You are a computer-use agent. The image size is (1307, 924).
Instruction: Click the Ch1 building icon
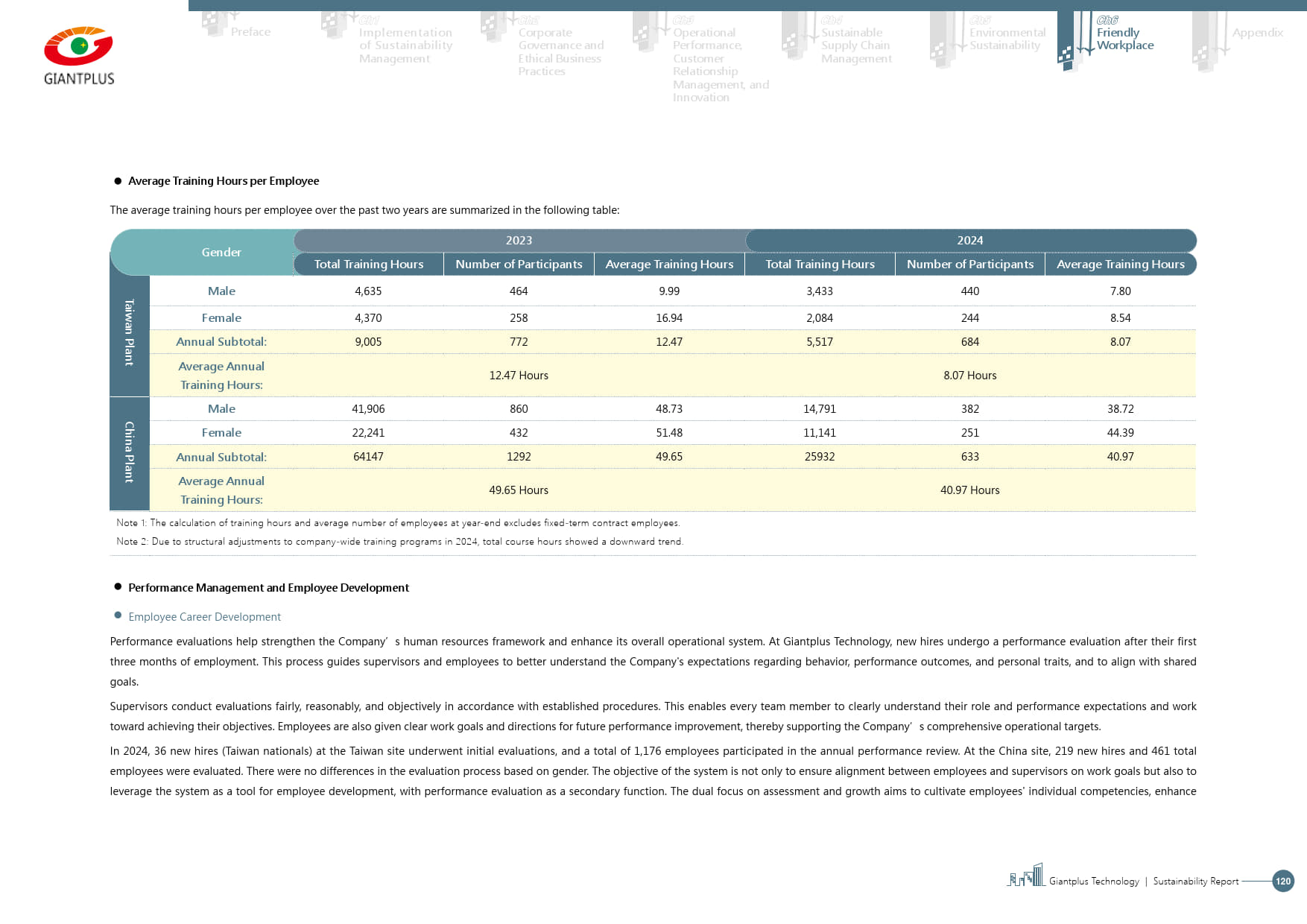pos(335,25)
